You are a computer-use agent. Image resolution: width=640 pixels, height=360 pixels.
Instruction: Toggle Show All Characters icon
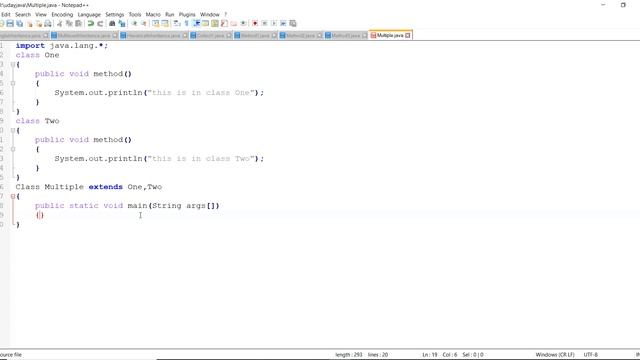(187, 24)
